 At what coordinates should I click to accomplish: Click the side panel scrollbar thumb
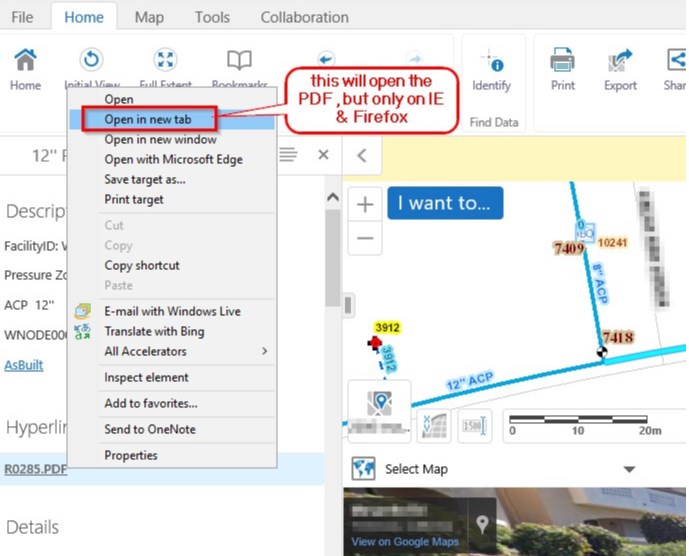point(333,258)
